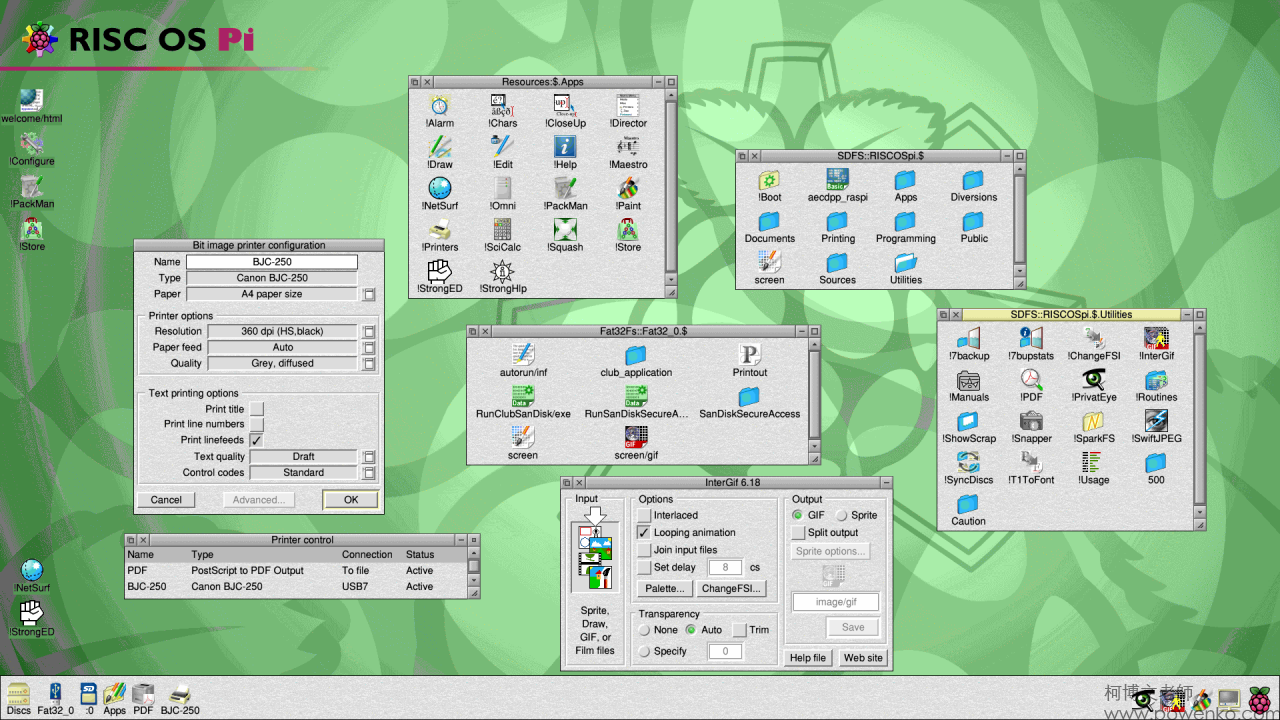Select the BJC-250 row in Printer control
The height and width of the screenshot is (720, 1280).
coord(295,587)
